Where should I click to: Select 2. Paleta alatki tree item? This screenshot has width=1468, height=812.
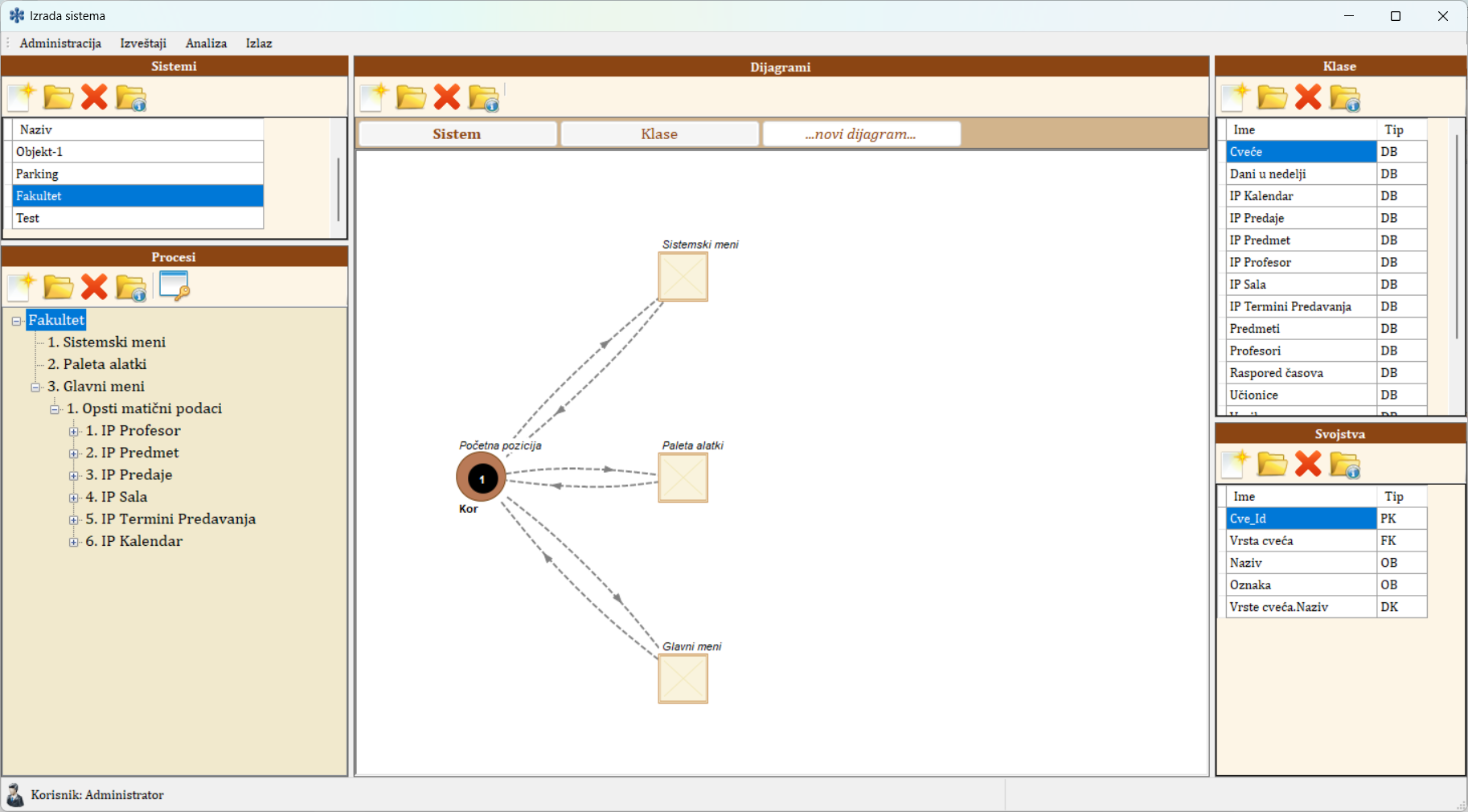tap(96, 364)
